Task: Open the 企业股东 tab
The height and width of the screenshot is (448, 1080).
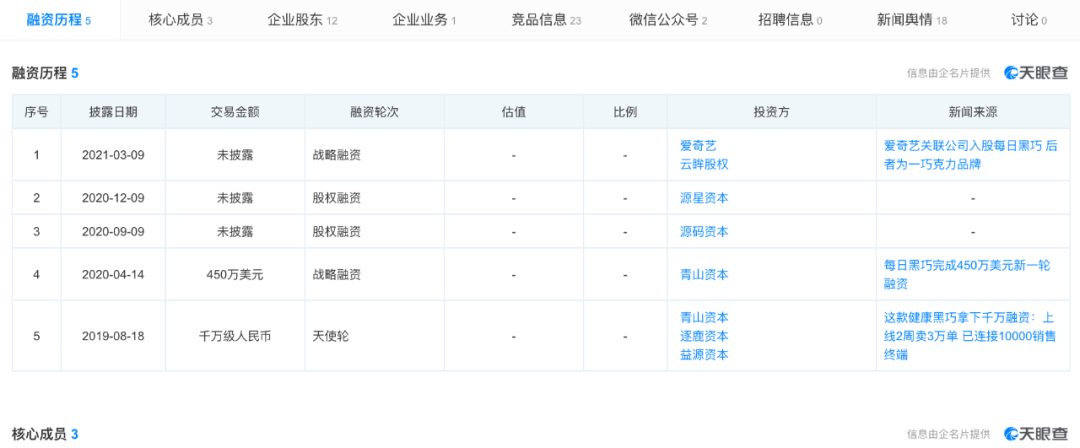Action: 302,20
